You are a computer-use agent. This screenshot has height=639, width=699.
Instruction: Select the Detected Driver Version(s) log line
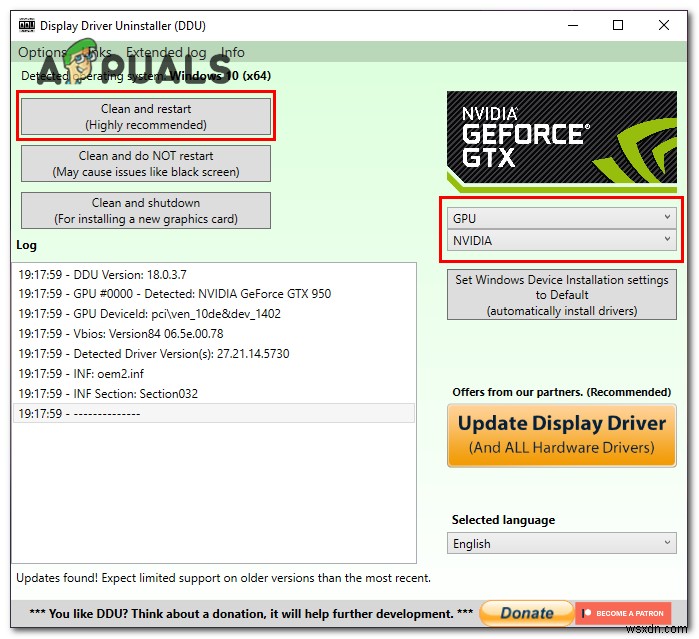point(214,354)
